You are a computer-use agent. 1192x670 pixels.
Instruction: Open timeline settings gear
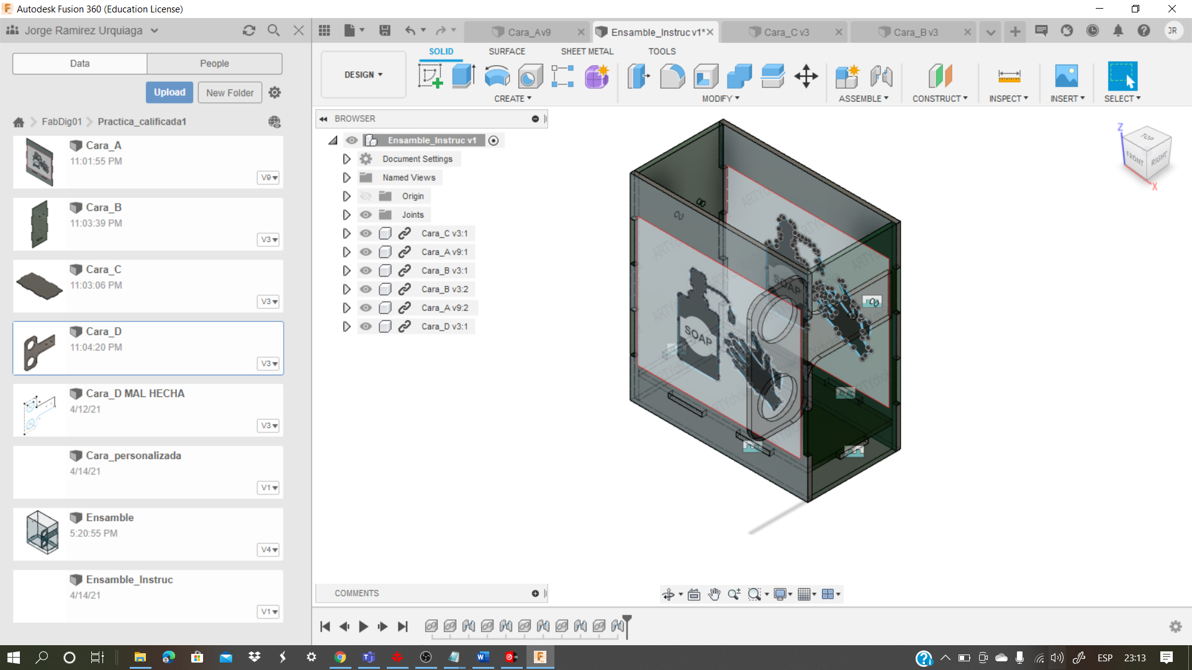point(1175,626)
